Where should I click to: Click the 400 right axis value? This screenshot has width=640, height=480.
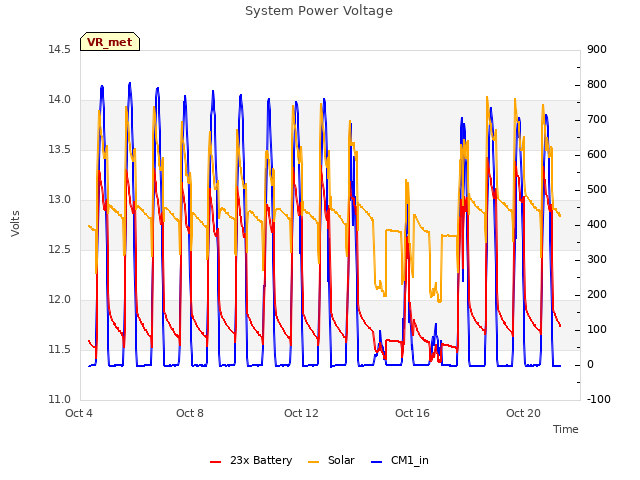point(597,225)
